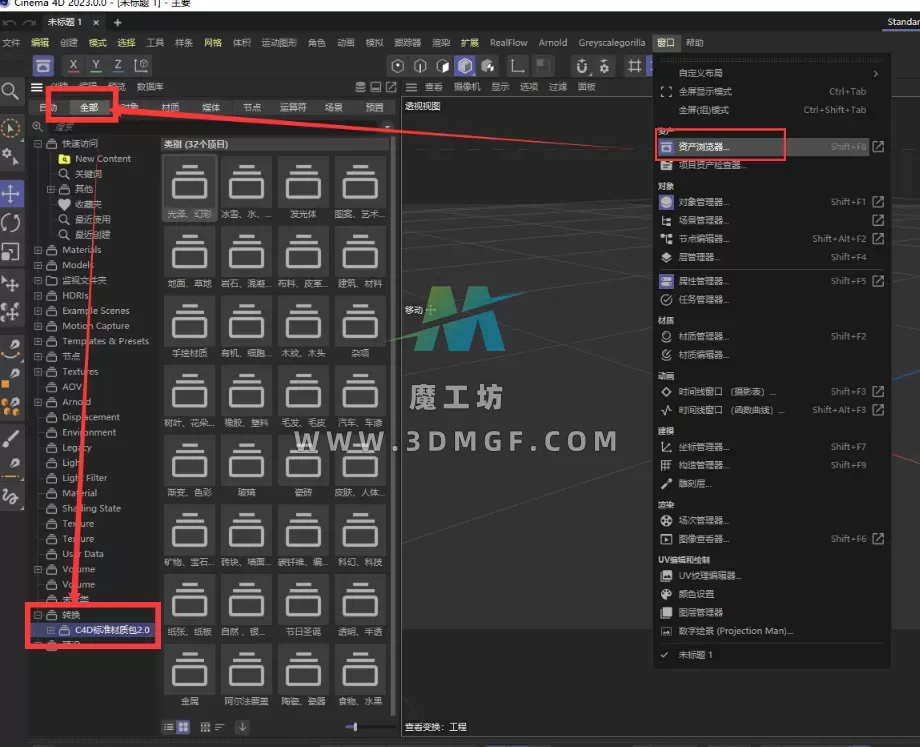Screen dimensions: 920x747
Task: Click the asset browser toolbar icon
Action: 43,66
